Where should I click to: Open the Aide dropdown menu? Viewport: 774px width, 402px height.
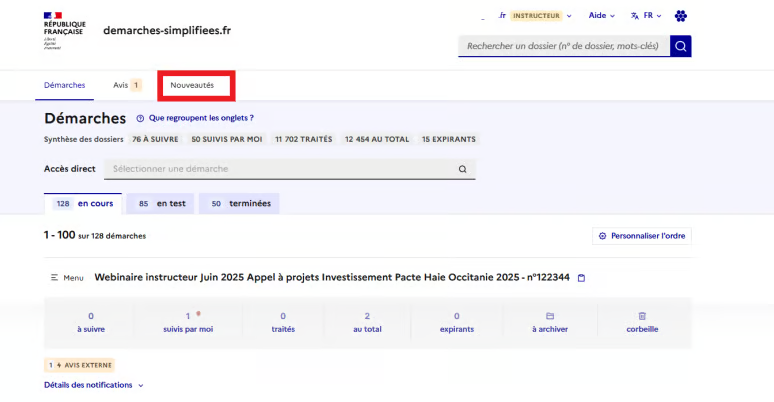(x=601, y=16)
